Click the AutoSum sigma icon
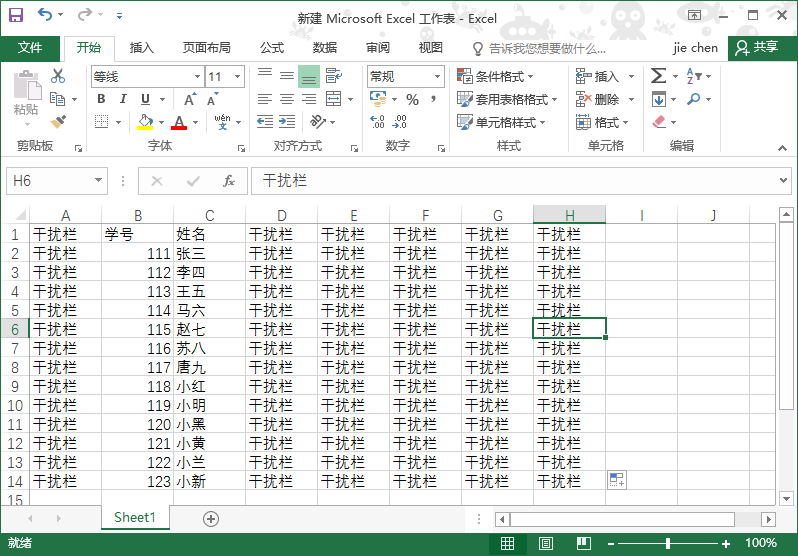This screenshot has width=798, height=556. pyautogui.click(x=658, y=76)
